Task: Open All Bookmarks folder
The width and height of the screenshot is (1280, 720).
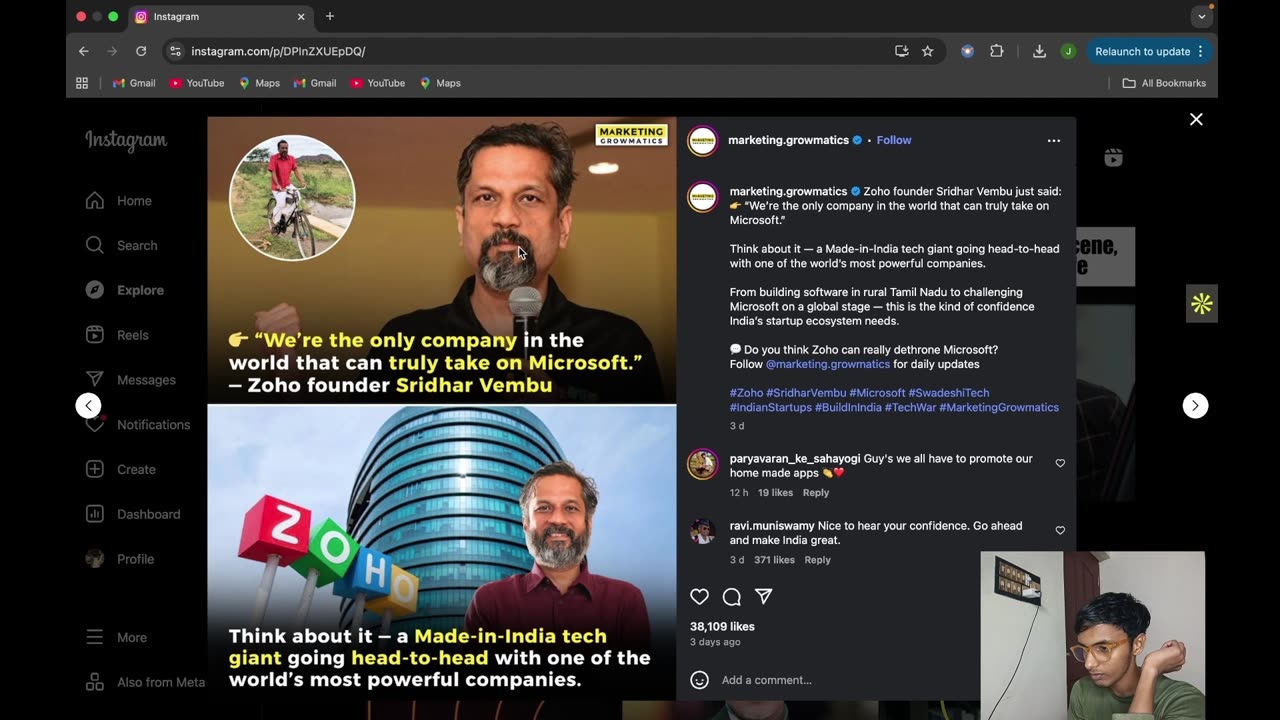Action: click(x=1164, y=83)
